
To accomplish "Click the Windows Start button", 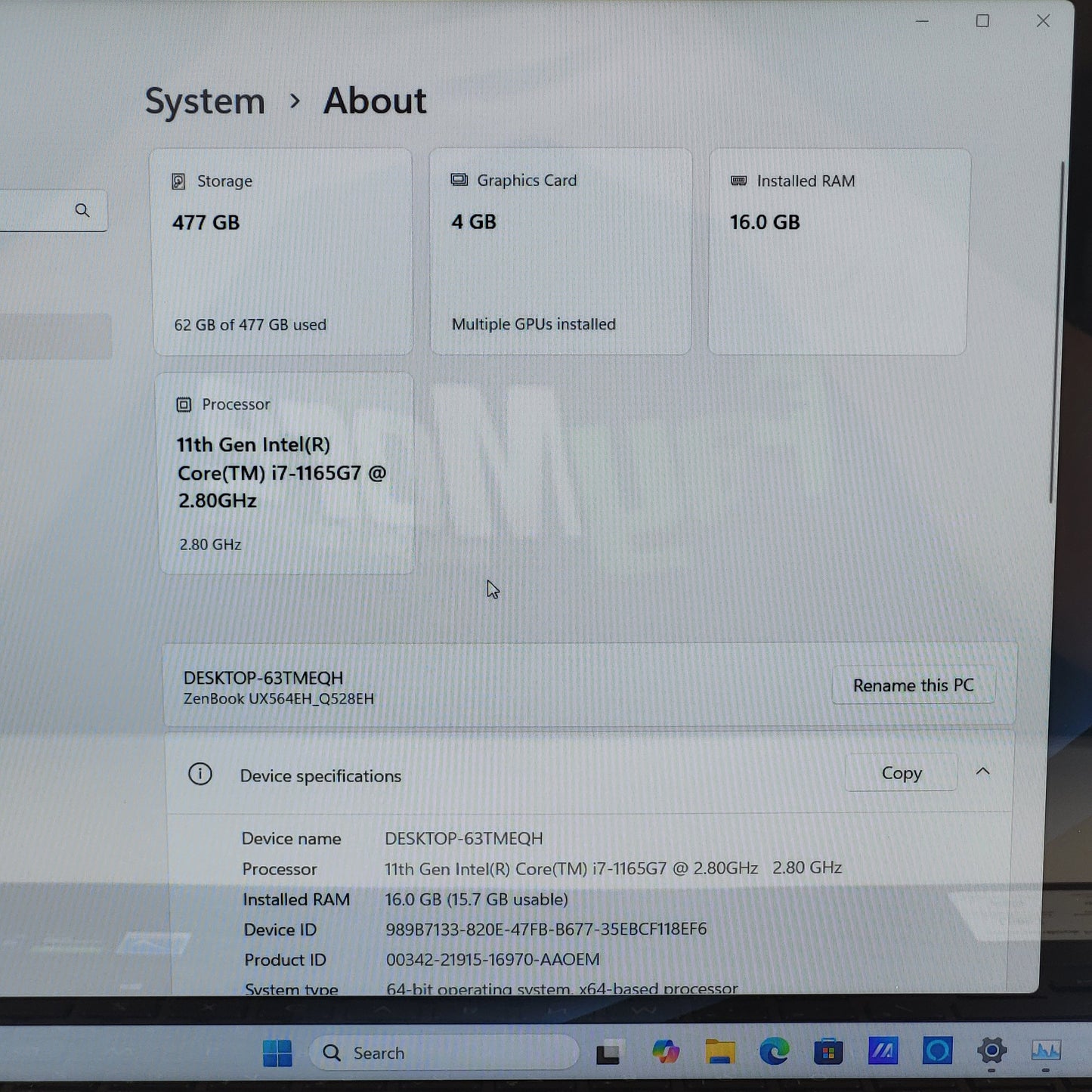I will click(x=277, y=1053).
